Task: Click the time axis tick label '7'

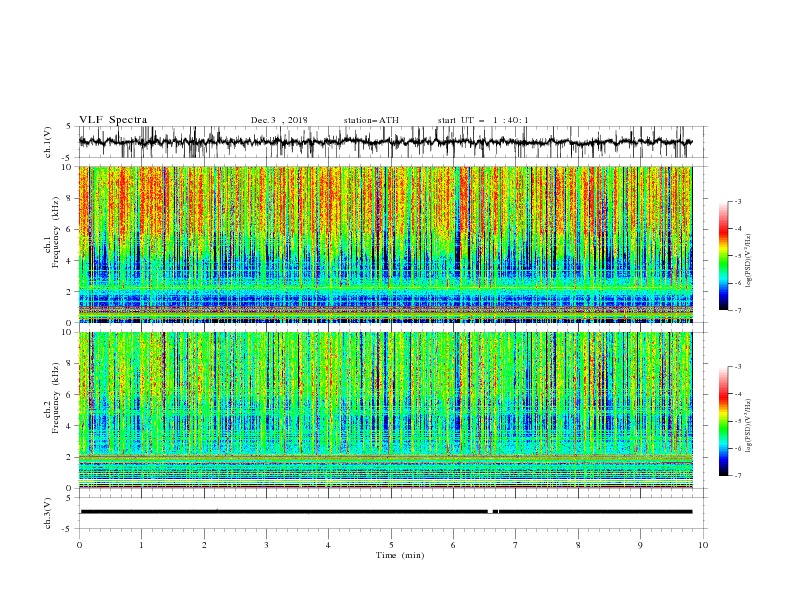Action: click(516, 545)
